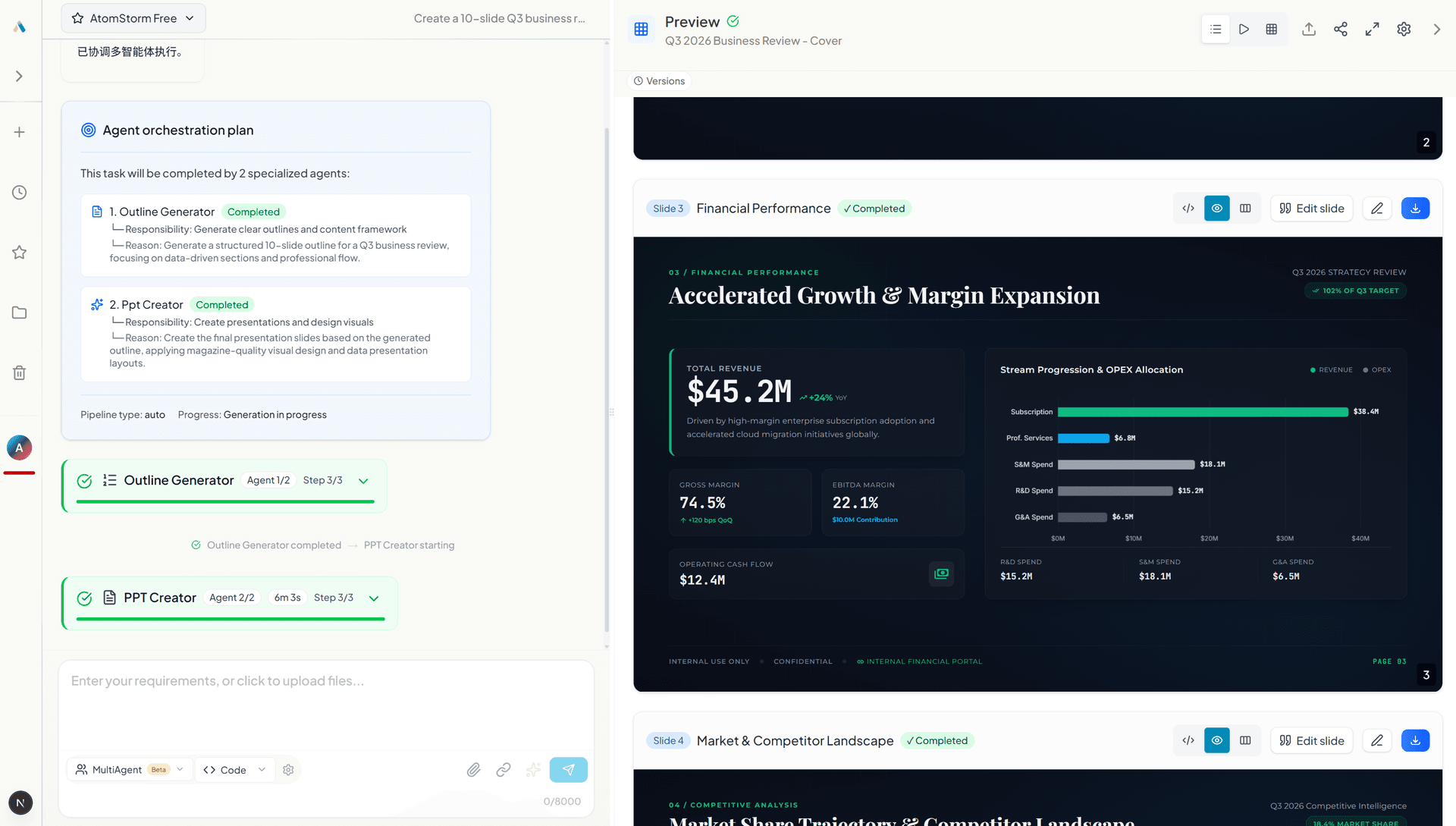Click the 1. Outline Generator plan entry
Screen dimensions: 1456x826
(x=276, y=236)
